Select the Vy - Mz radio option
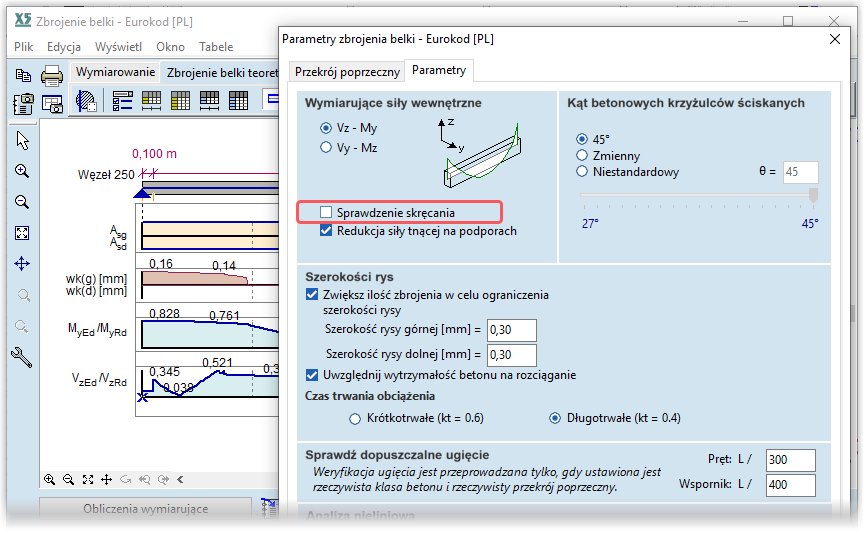 [x=326, y=147]
